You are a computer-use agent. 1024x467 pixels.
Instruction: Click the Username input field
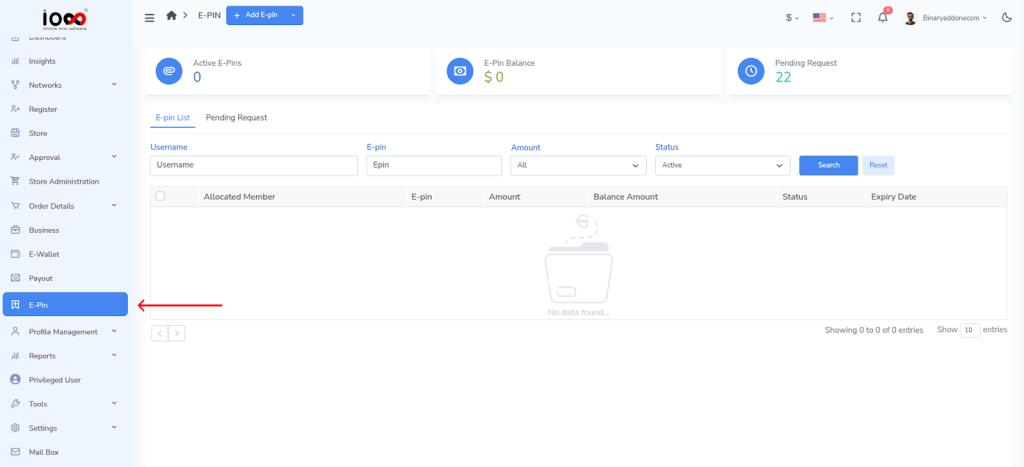(254, 165)
